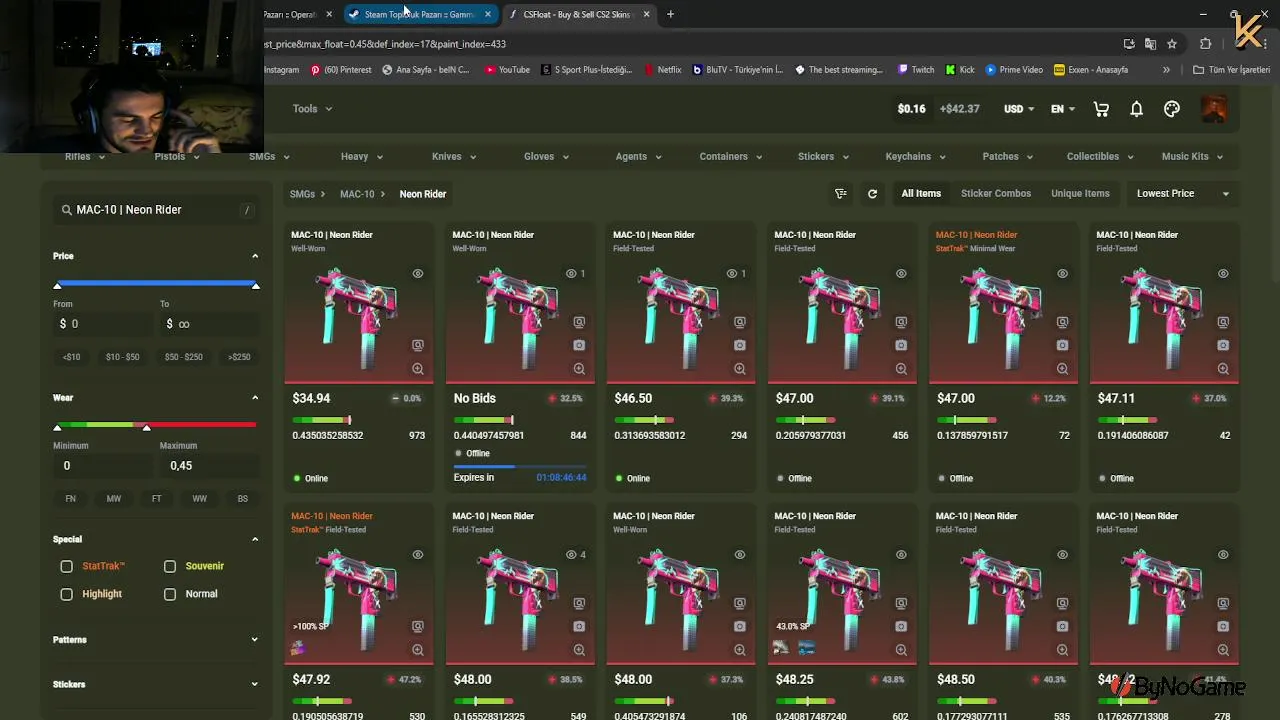The image size is (1280, 720).
Task: Focus the Maximum wear field showing 0,45
Action: [x=209, y=466]
